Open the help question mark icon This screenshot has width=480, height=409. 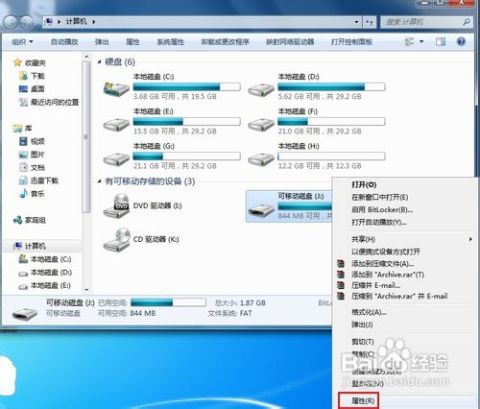(x=461, y=42)
